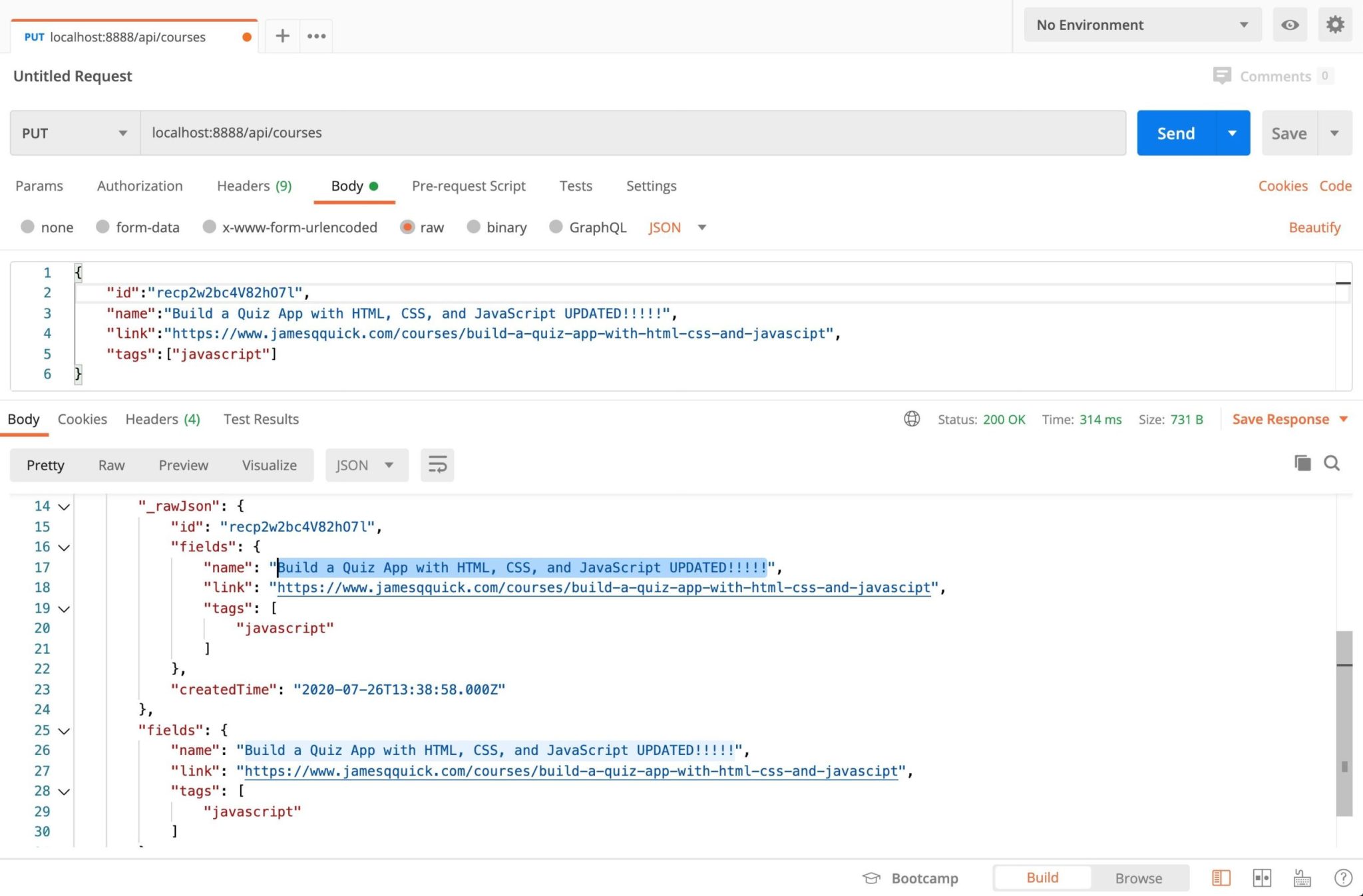This screenshot has width=1363, height=896.
Task: Search the response with magnifier icon
Action: (1331, 463)
